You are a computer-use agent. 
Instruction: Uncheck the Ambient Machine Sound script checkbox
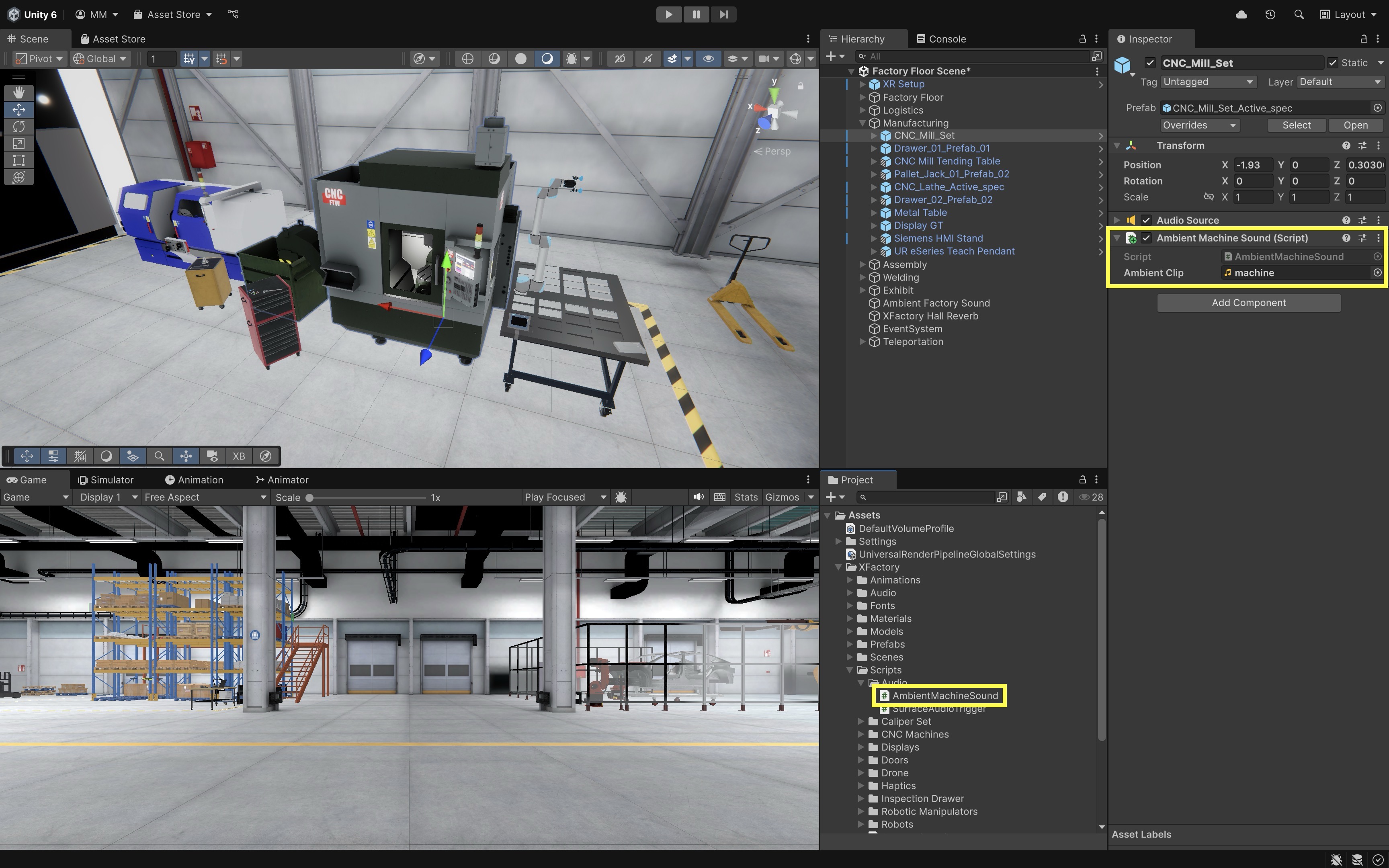tap(1146, 237)
